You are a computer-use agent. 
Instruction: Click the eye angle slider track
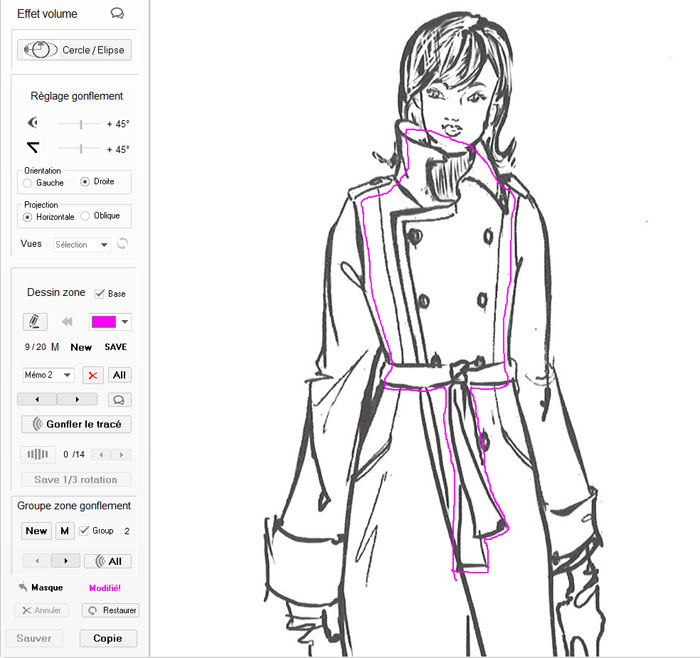(x=80, y=123)
